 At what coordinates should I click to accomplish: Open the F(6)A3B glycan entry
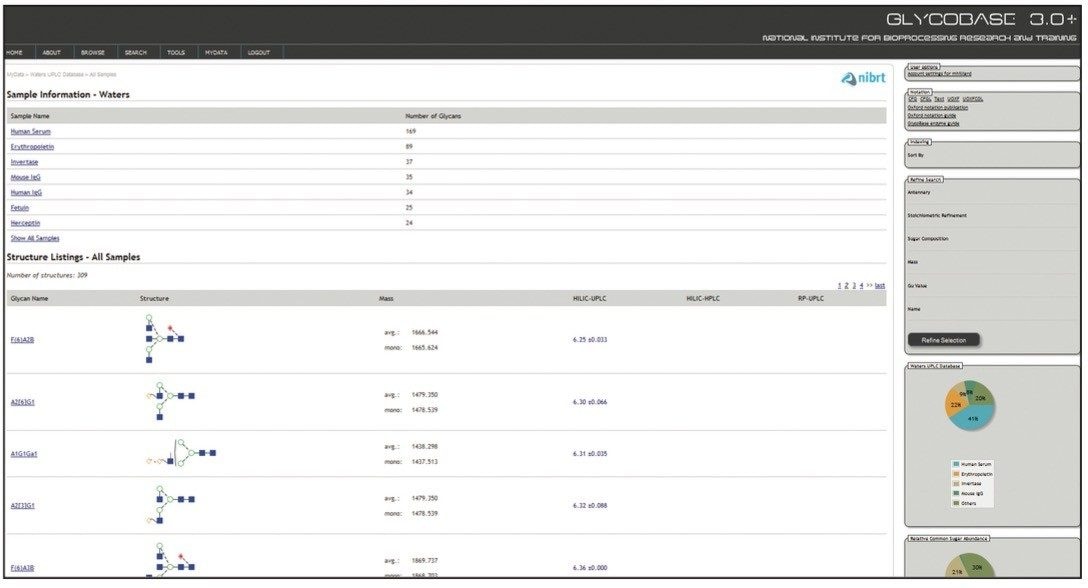click(22, 569)
